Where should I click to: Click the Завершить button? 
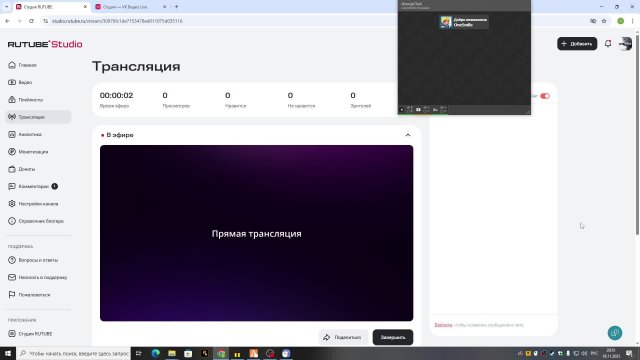(393, 338)
